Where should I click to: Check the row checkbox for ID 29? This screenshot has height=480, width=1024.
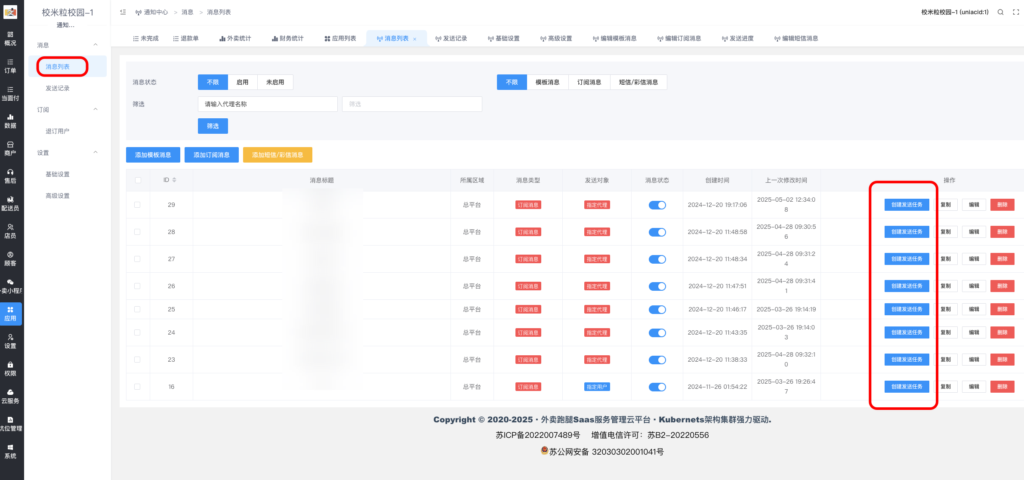click(137, 205)
